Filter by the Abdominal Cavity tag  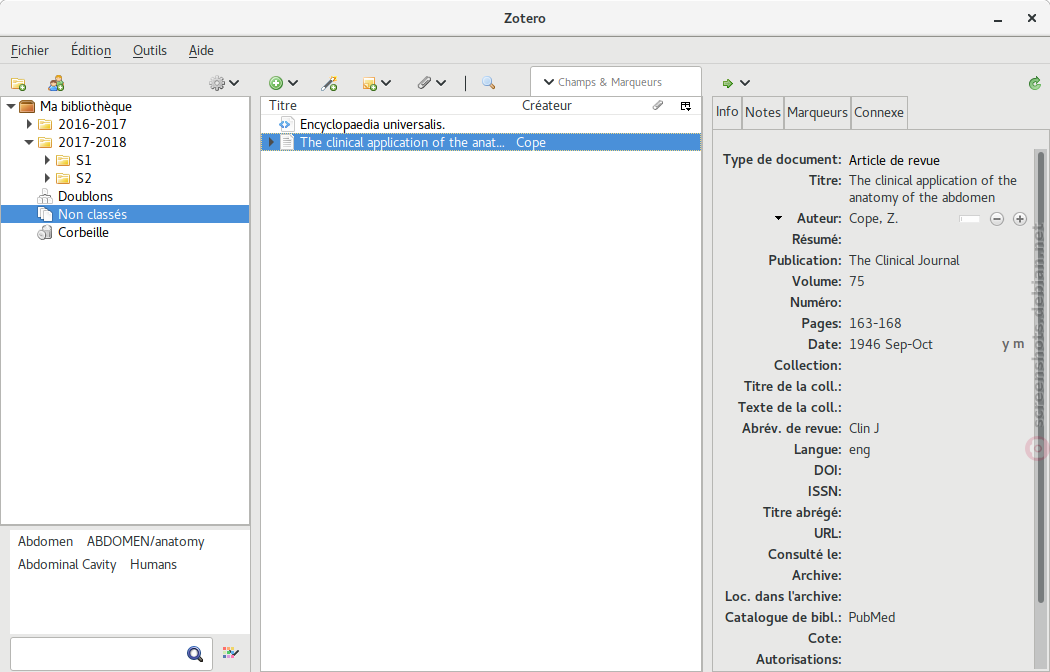click(x=67, y=564)
